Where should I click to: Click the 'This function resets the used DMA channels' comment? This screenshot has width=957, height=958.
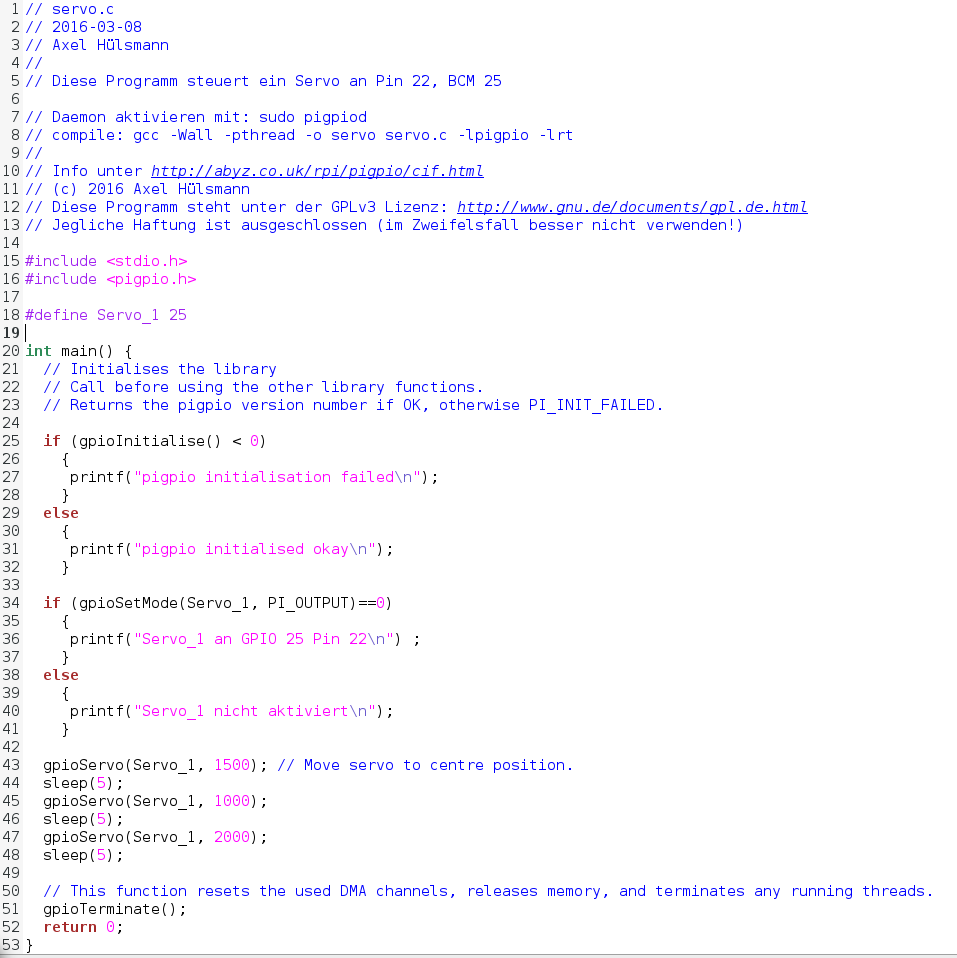pyautogui.click(x=488, y=891)
